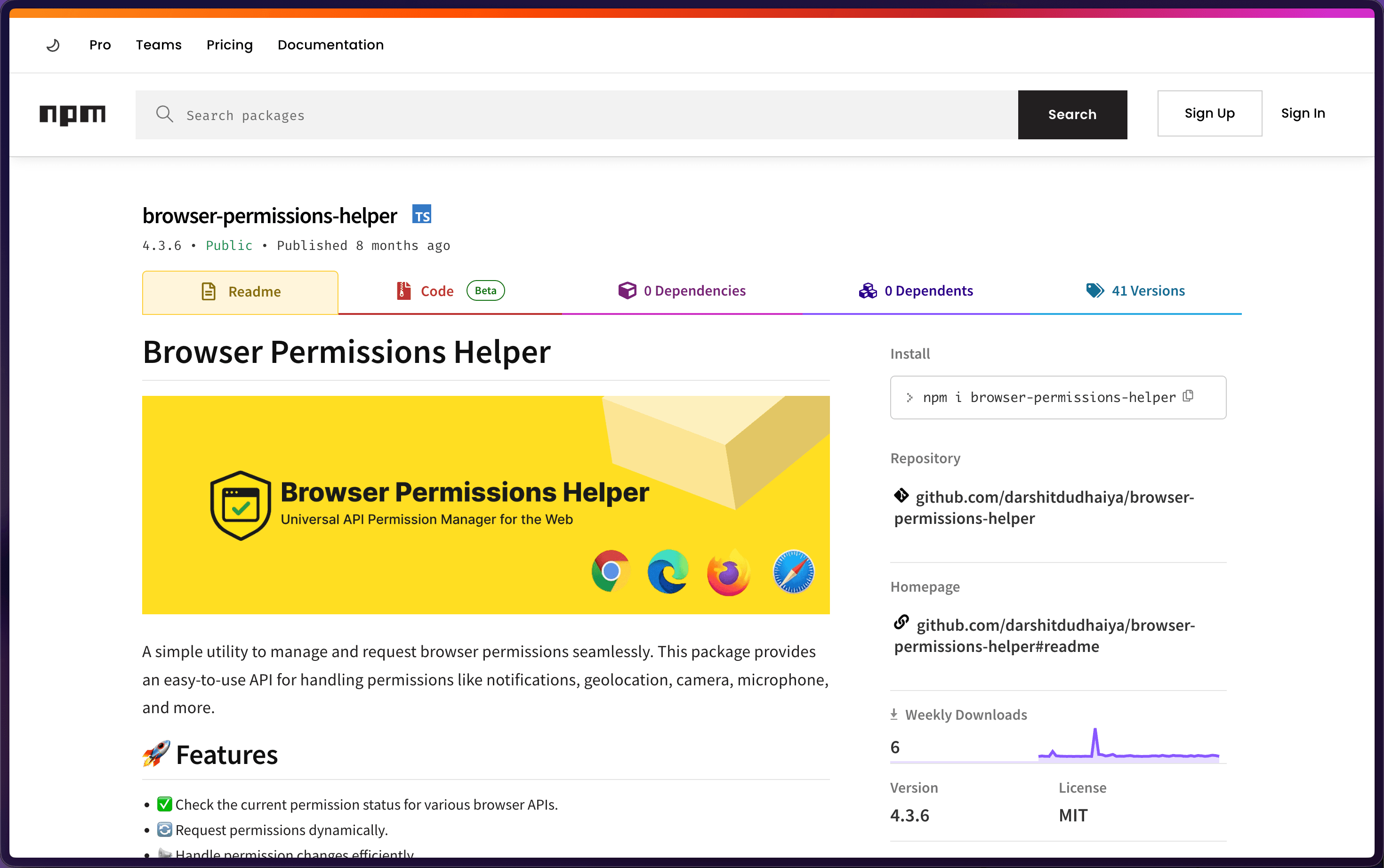
Task: Click the Firefox browser icon
Action: (729, 572)
